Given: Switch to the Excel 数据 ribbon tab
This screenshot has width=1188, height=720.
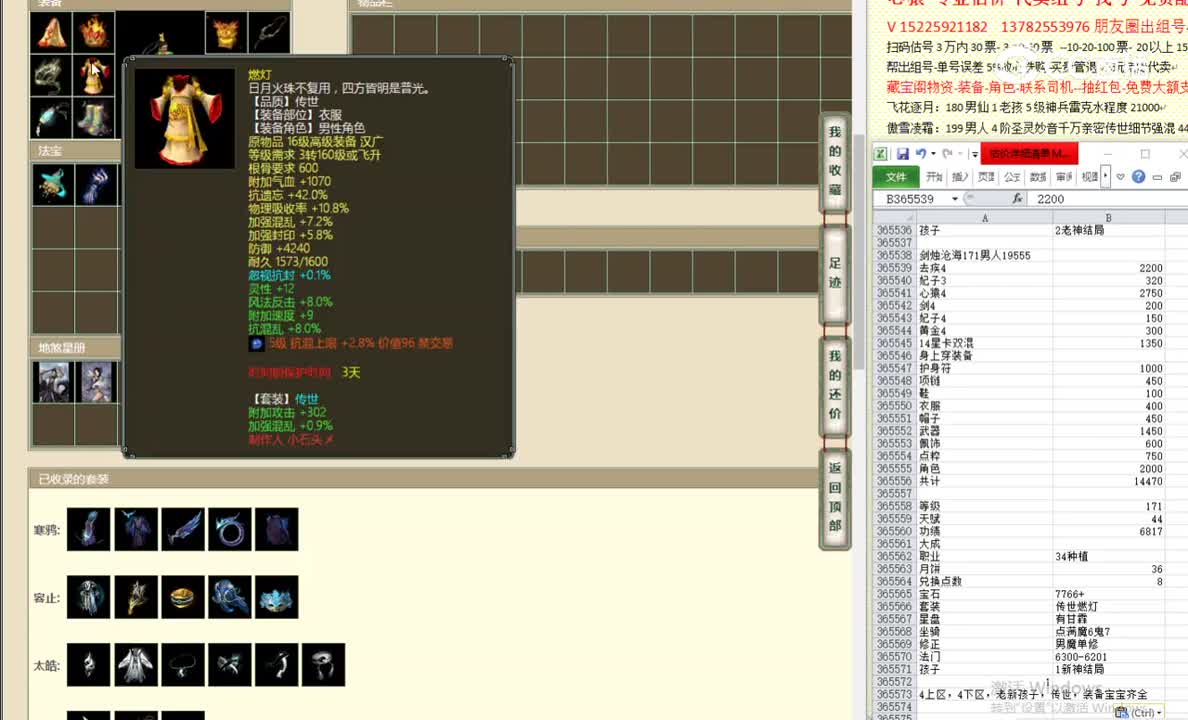Looking at the screenshot, I should pos(1038,177).
